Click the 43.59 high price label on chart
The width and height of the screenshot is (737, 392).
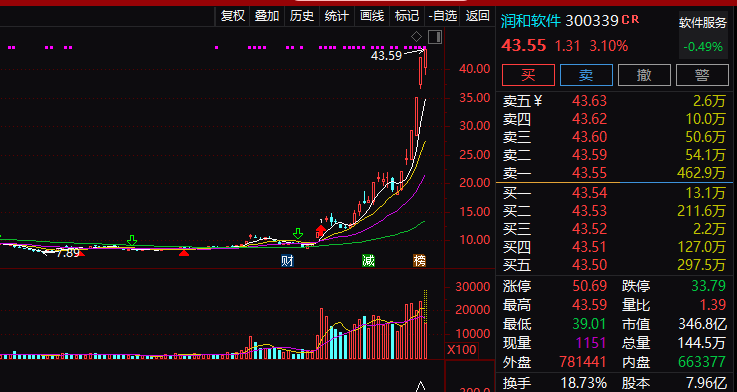386,56
